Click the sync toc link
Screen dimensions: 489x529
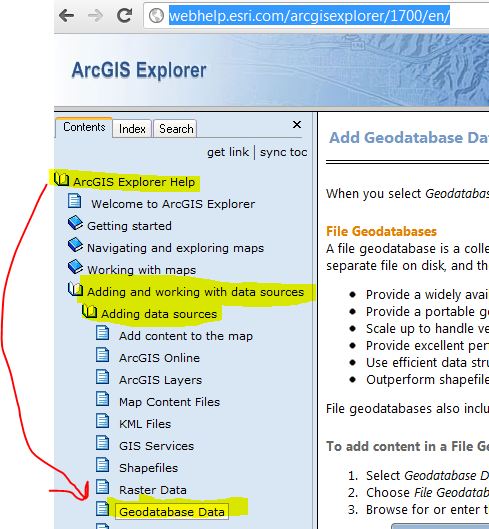click(283, 152)
